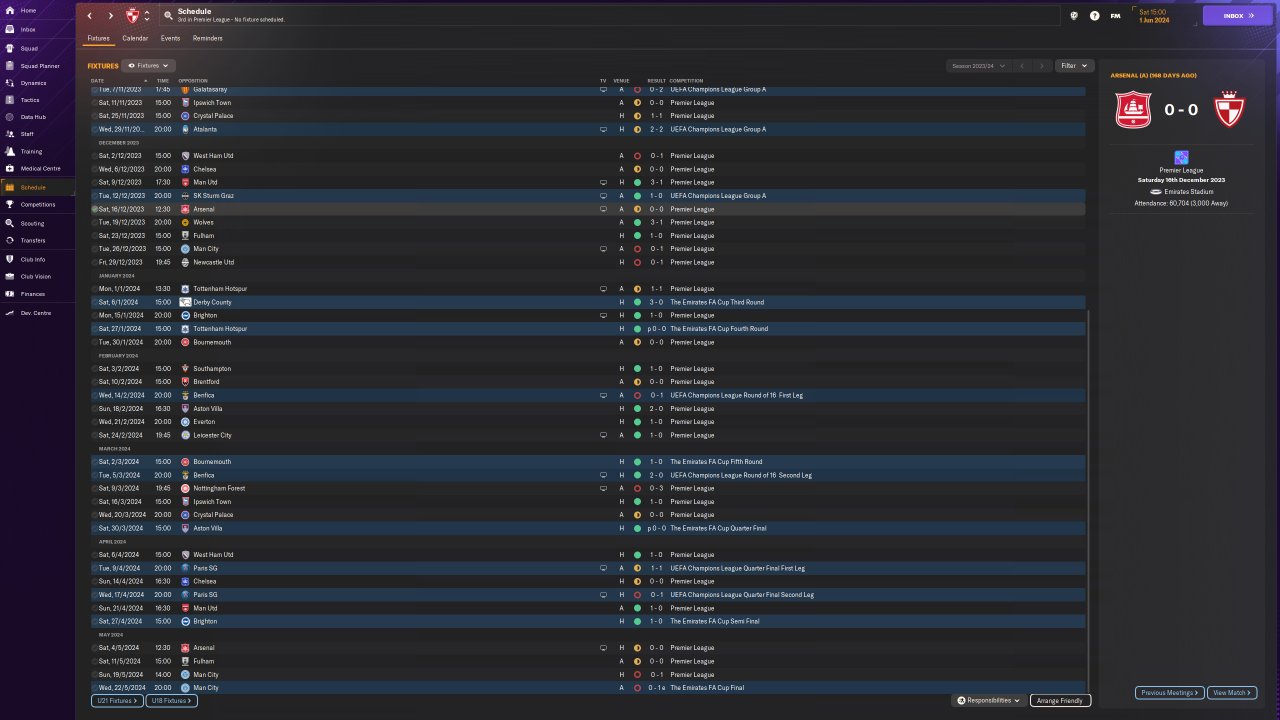The width and height of the screenshot is (1280, 720).
Task: Open the Responsibilities dropdown
Action: coord(988,701)
